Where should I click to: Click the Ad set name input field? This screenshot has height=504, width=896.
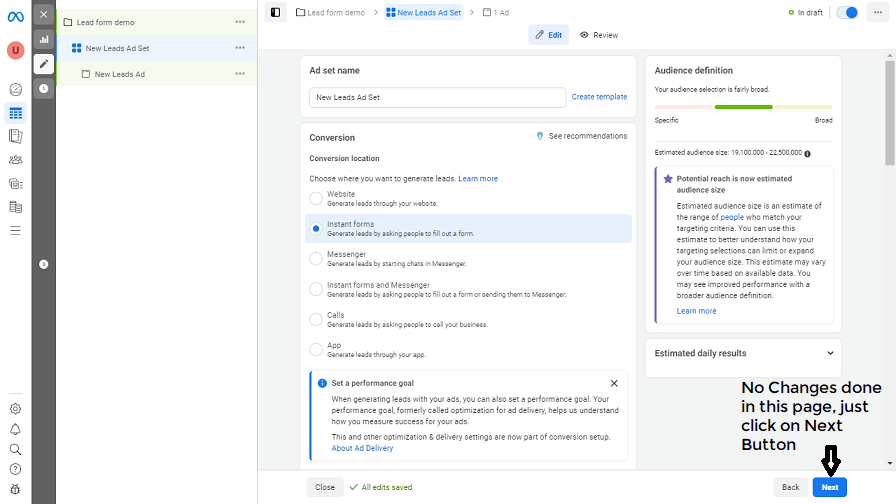(437, 97)
